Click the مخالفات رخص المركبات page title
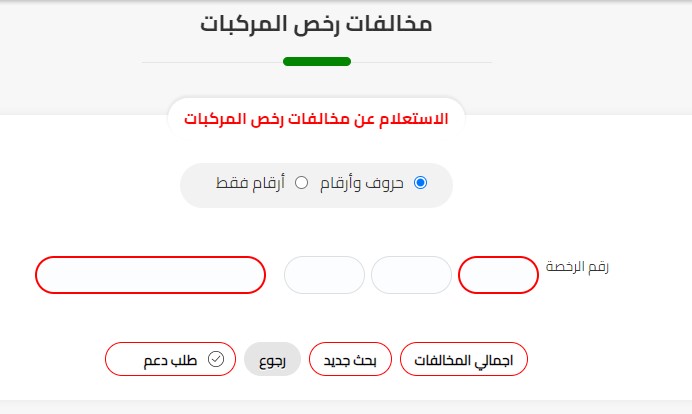The width and height of the screenshot is (692, 414). pyautogui.click(x=316, y=25)
